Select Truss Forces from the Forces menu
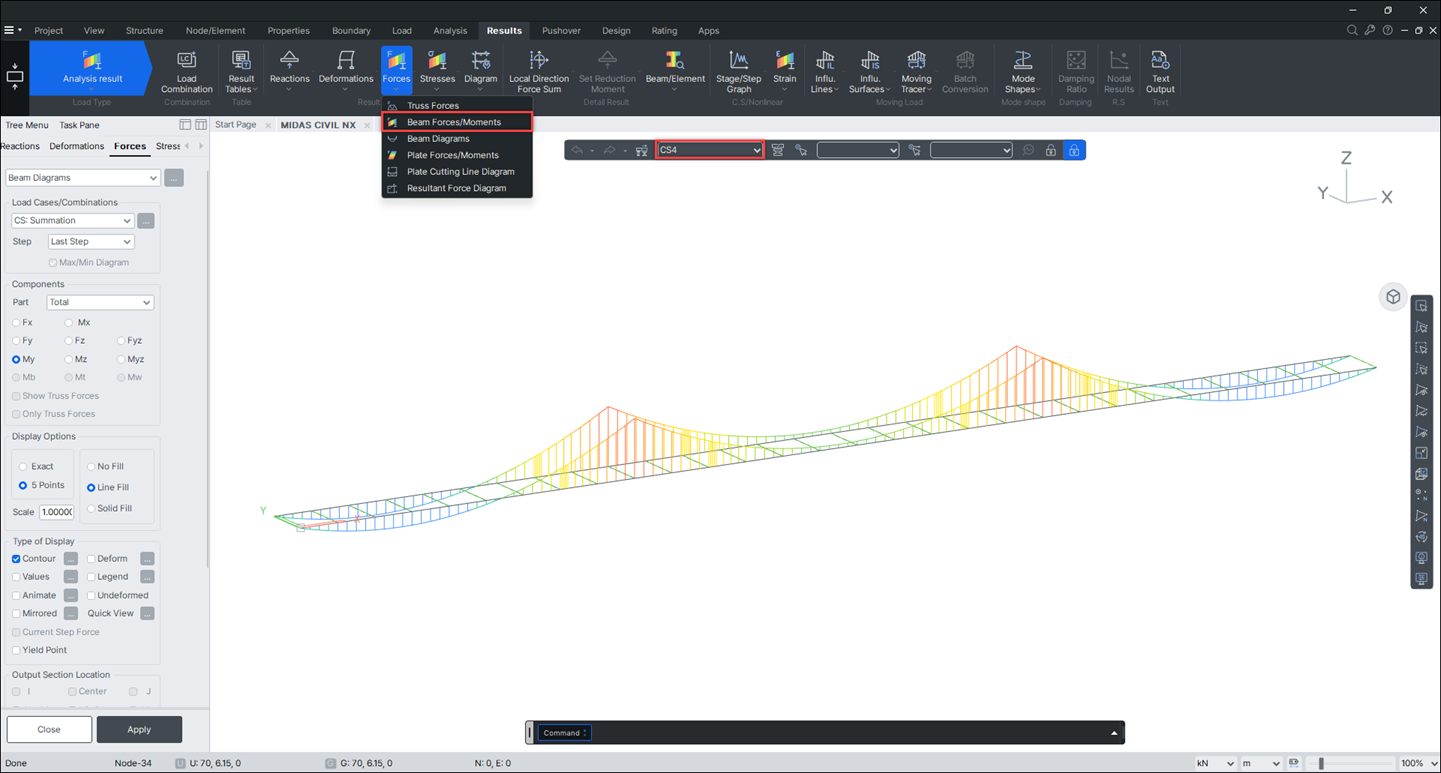The height and width of the screenshot is (773, 1441). [457, 105]
